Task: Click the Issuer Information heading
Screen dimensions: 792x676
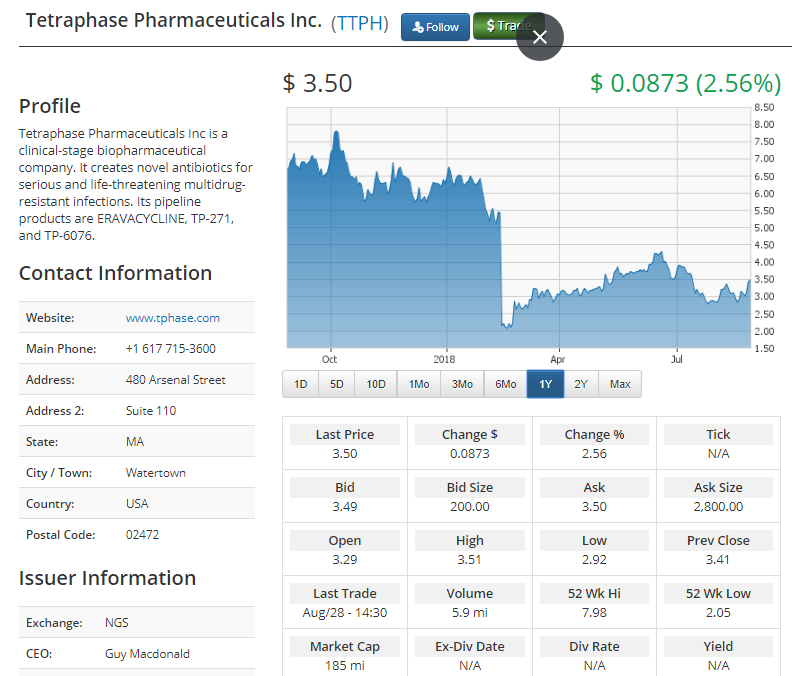Action: tap(107, 578)
